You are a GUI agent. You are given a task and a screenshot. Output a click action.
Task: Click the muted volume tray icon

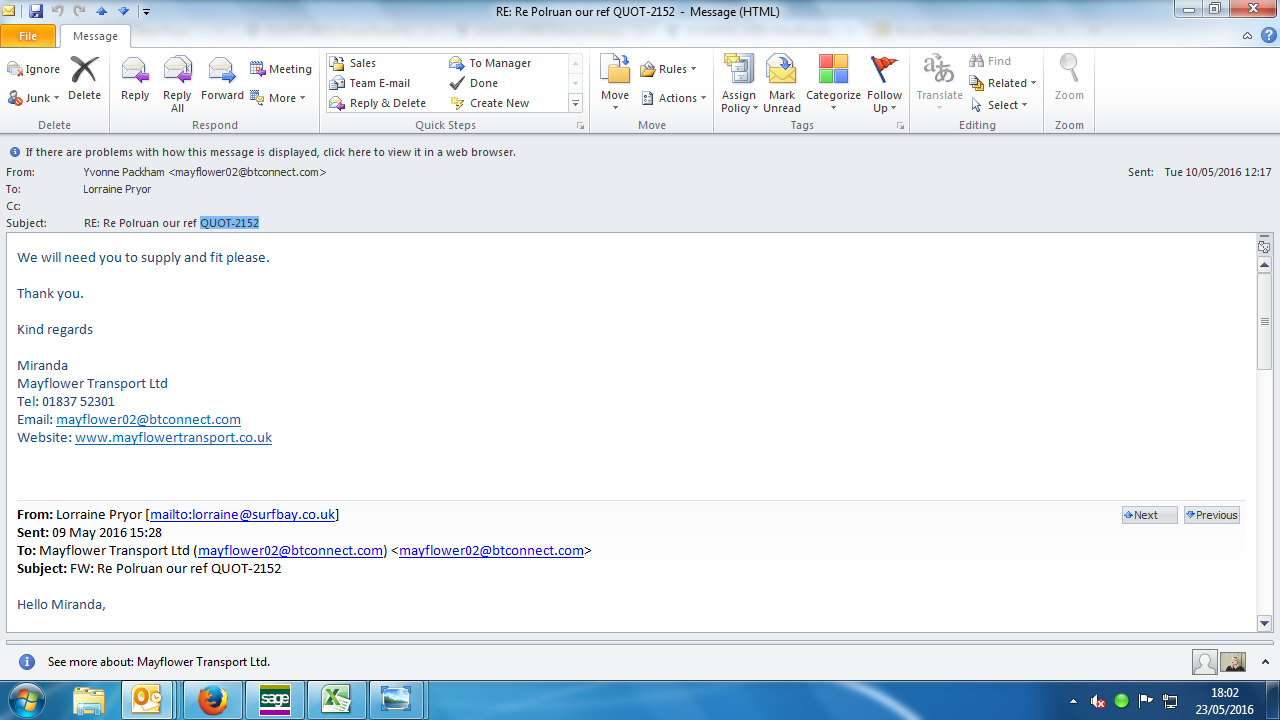[1098, 701]
